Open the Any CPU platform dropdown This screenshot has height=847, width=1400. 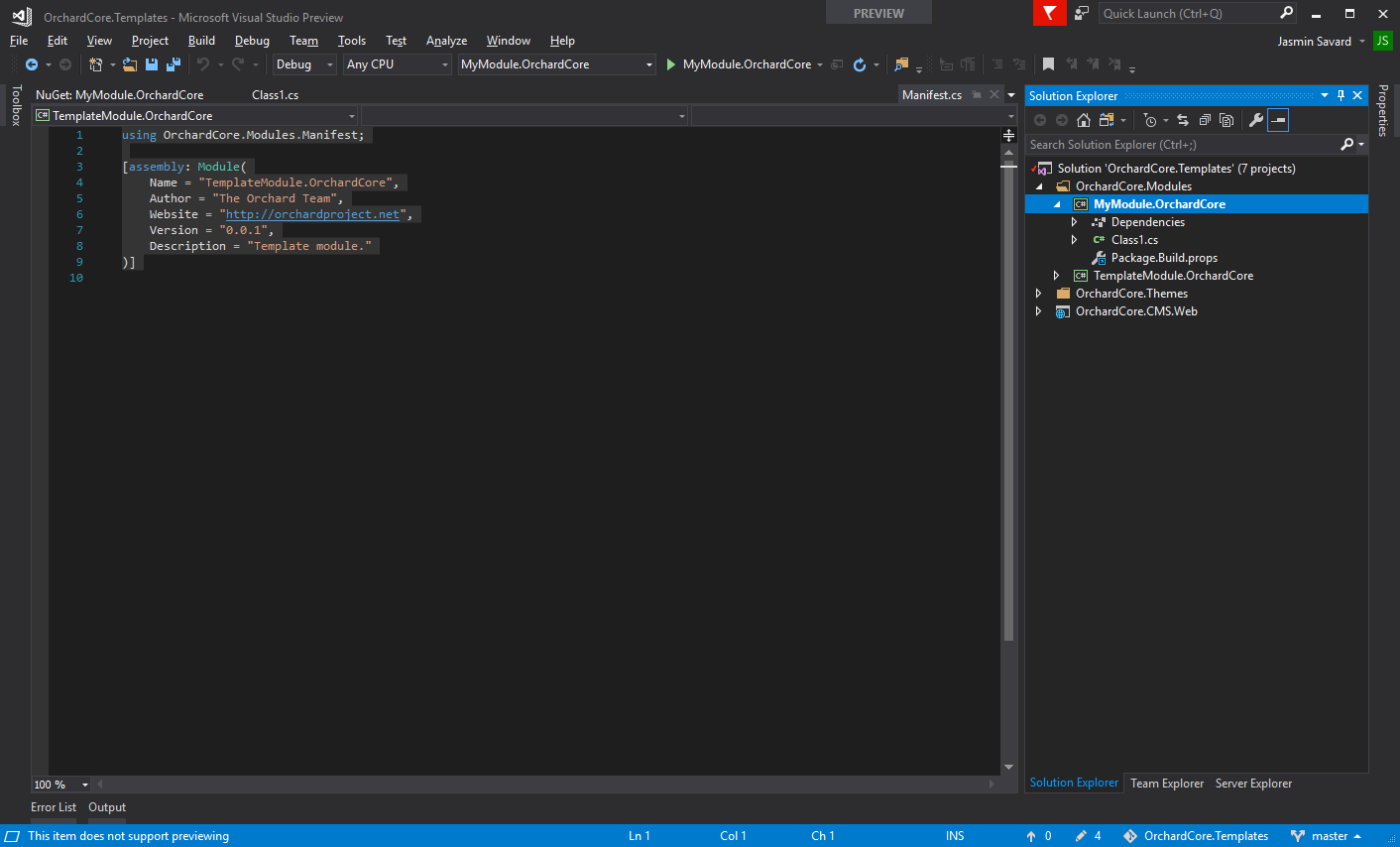click(398, 64)
